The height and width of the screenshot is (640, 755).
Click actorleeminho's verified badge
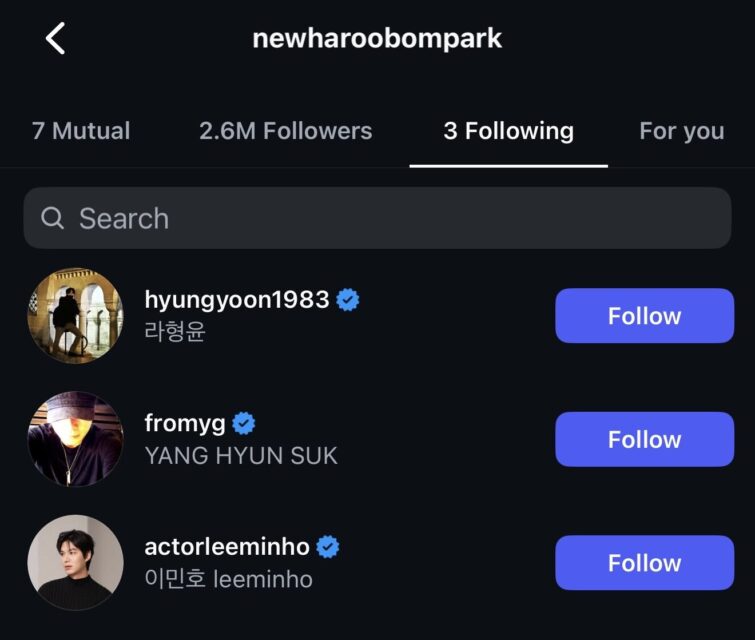click(x=328, y=547)
